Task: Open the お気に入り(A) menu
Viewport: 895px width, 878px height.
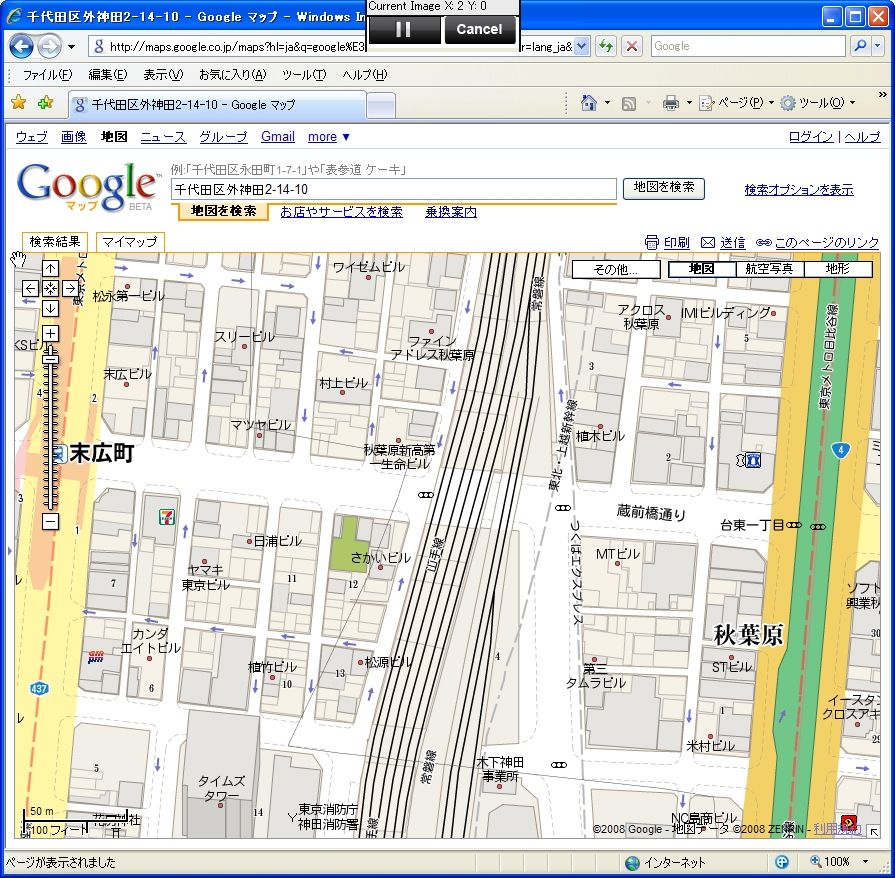Action: (x=233, y=75)
